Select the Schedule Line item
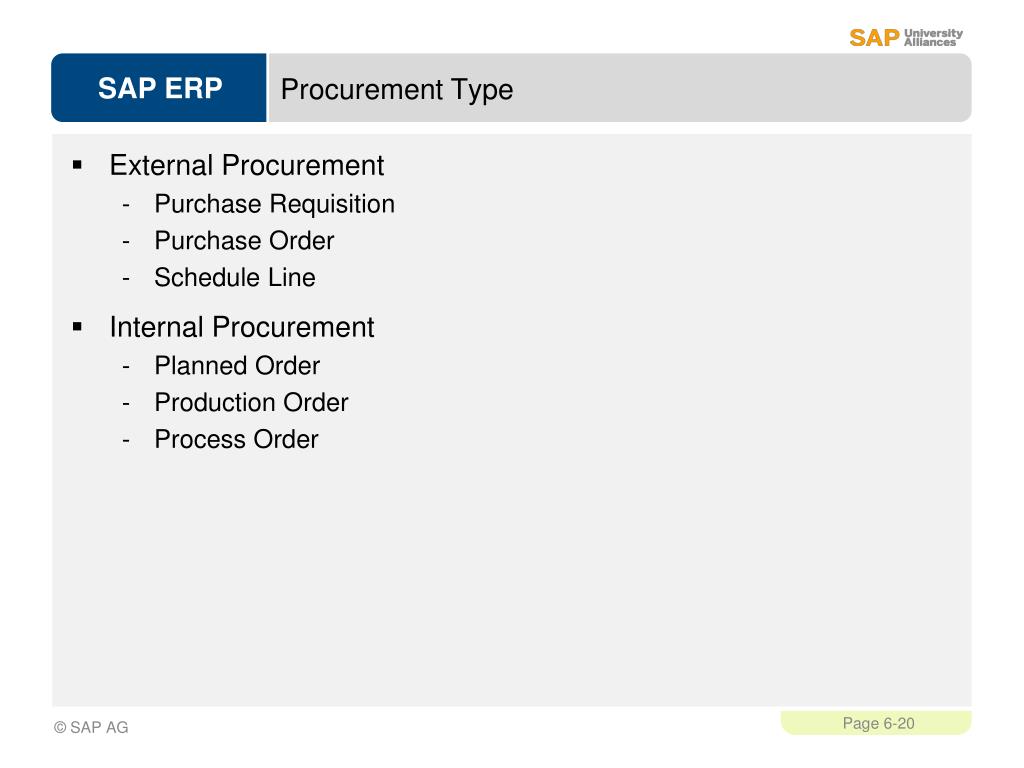Viewport: 1024px width, 768px height. [x=235, y=278]
